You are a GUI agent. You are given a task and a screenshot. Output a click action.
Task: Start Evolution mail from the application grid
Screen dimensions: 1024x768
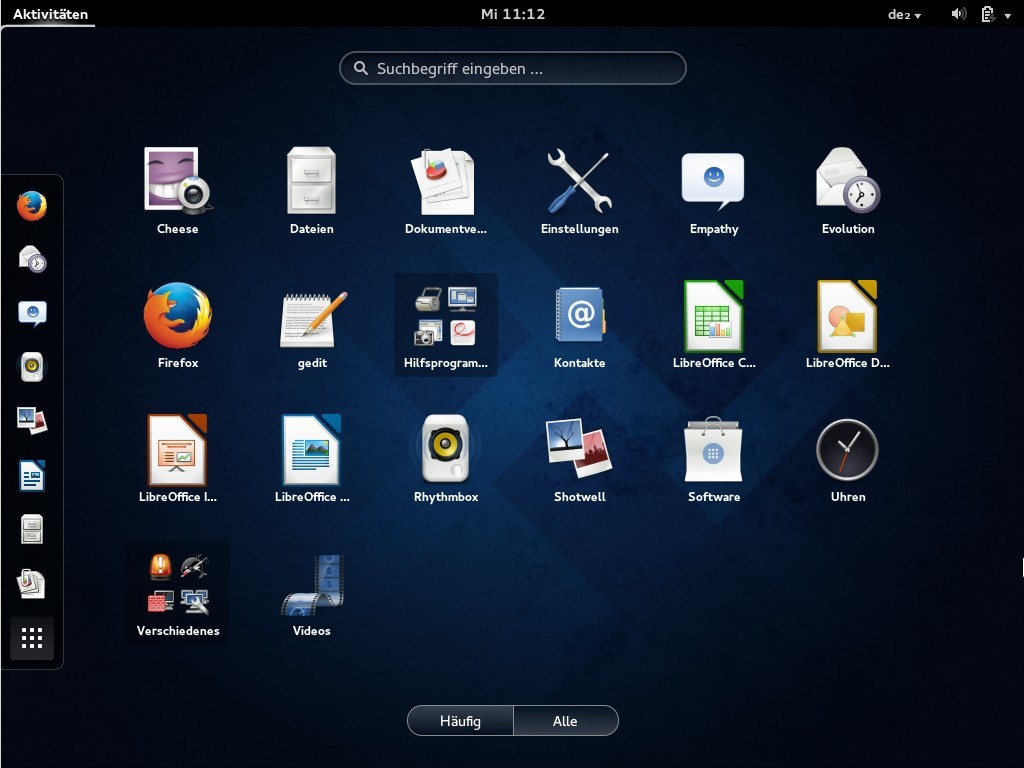pos(848,191)
